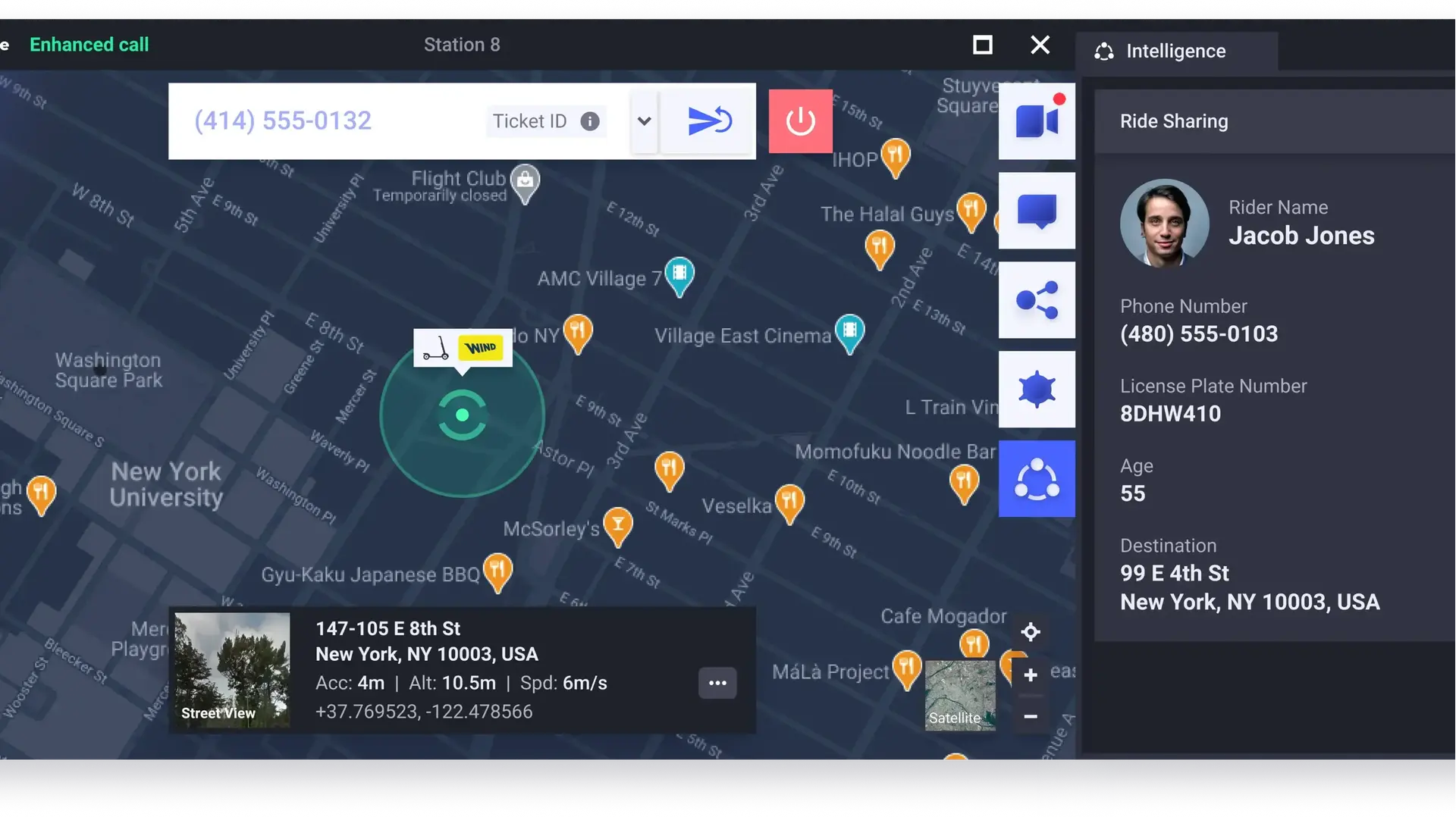Expand the dropdown chevron beside Ticket ID
The image size is (1456, 817).
(x=645, y=121)
